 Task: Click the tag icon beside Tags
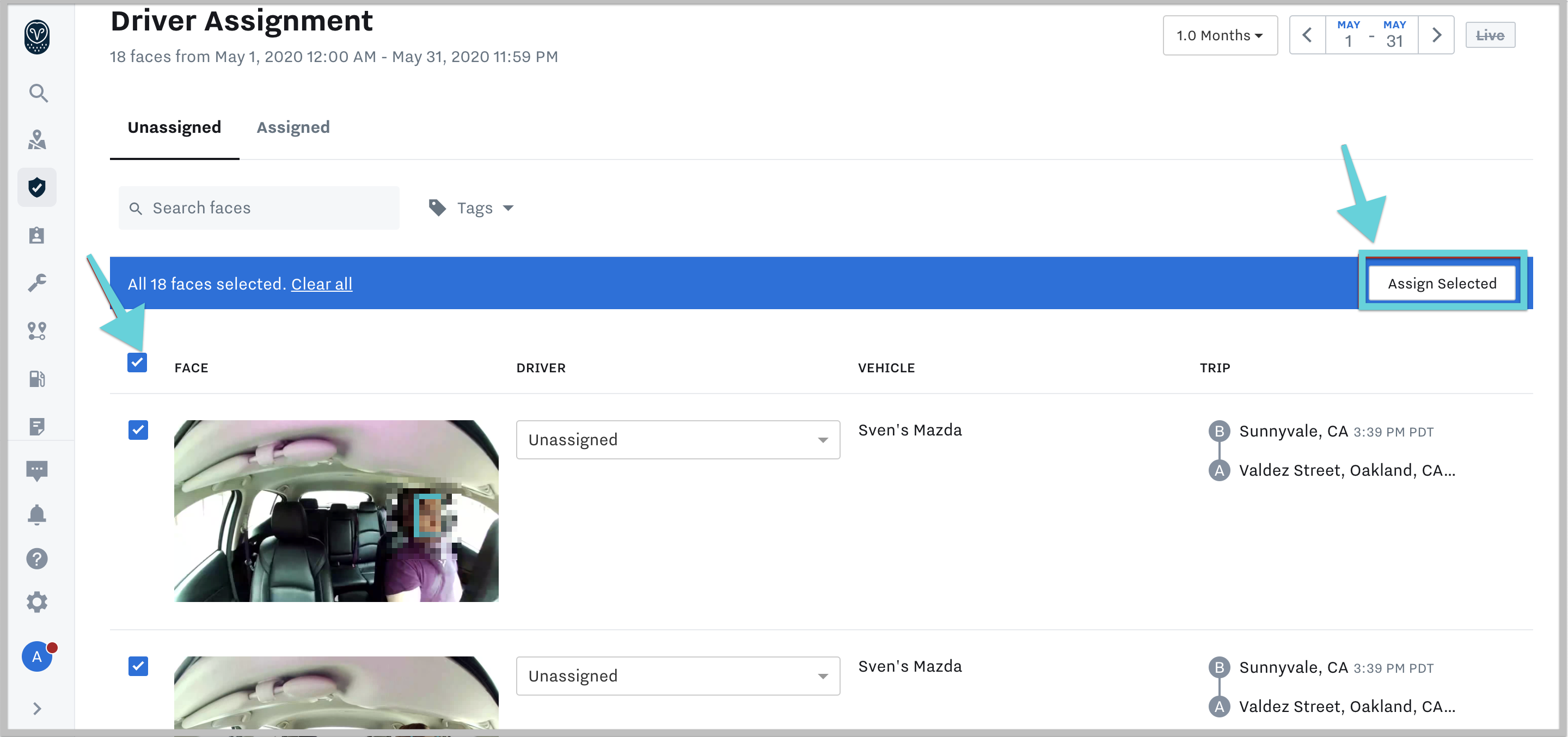coord(437,207)
